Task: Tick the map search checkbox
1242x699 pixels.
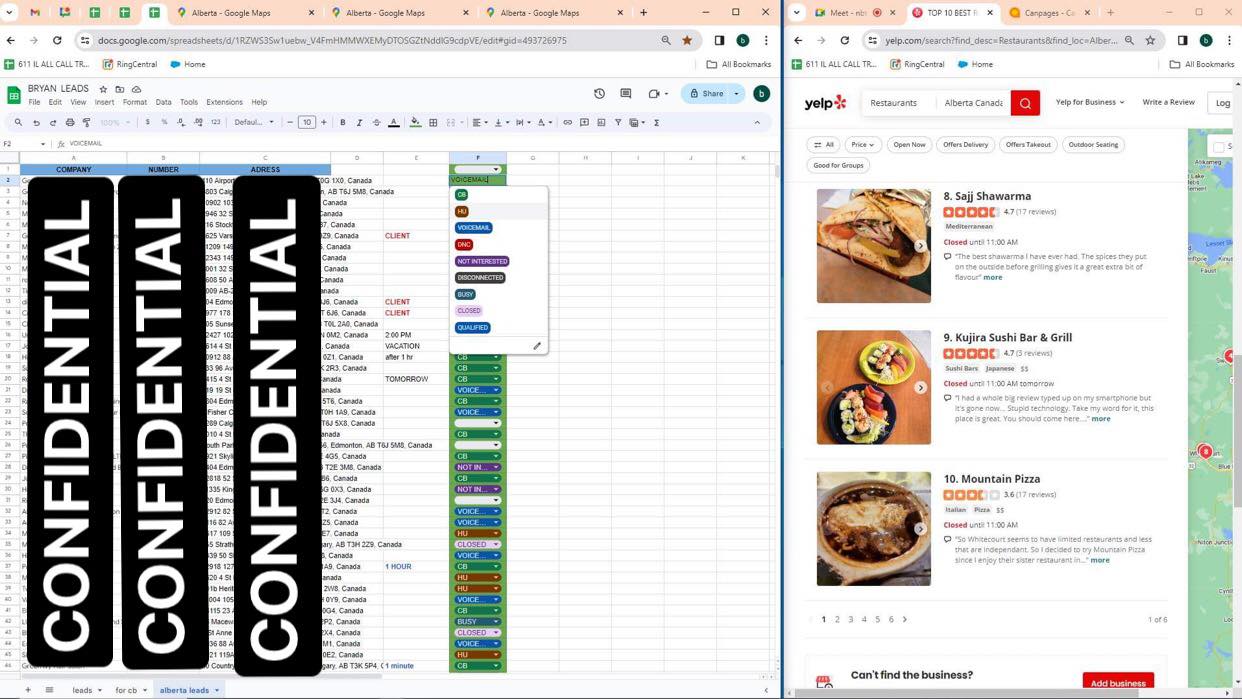Action: click(x=1218, y=147)
